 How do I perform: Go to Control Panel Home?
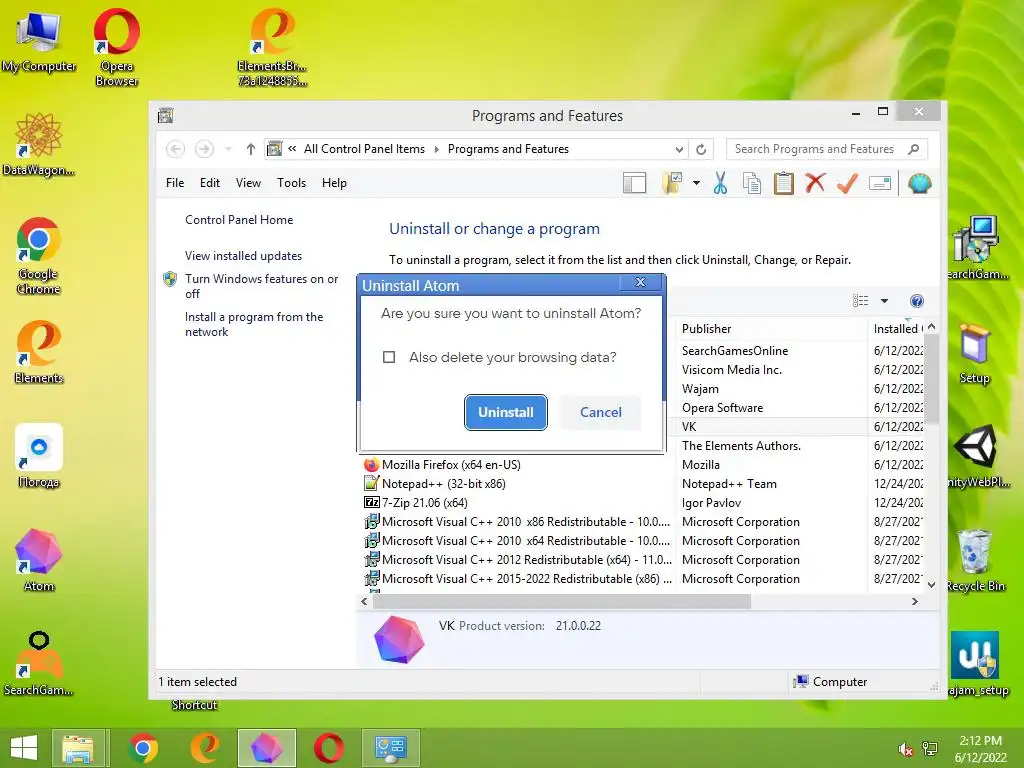coord(239,220)
